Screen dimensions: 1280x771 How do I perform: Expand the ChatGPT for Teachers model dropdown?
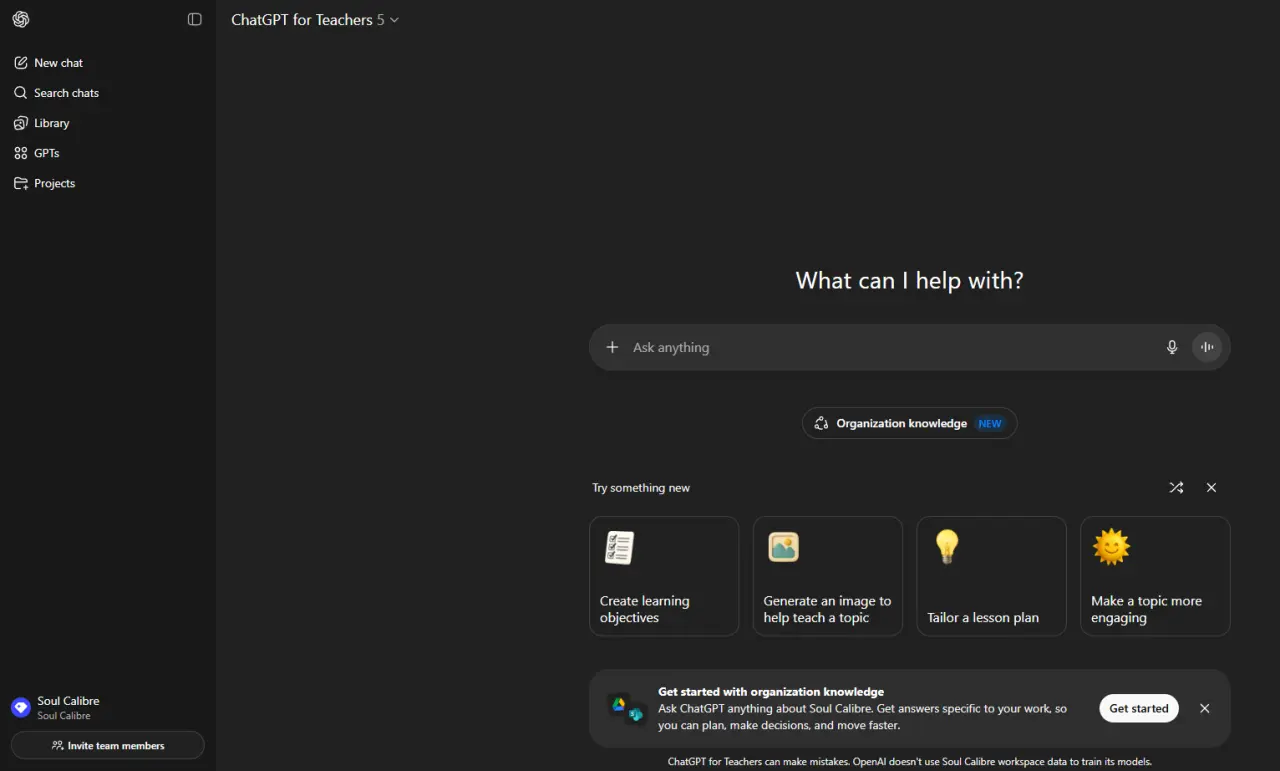point(315,20)
